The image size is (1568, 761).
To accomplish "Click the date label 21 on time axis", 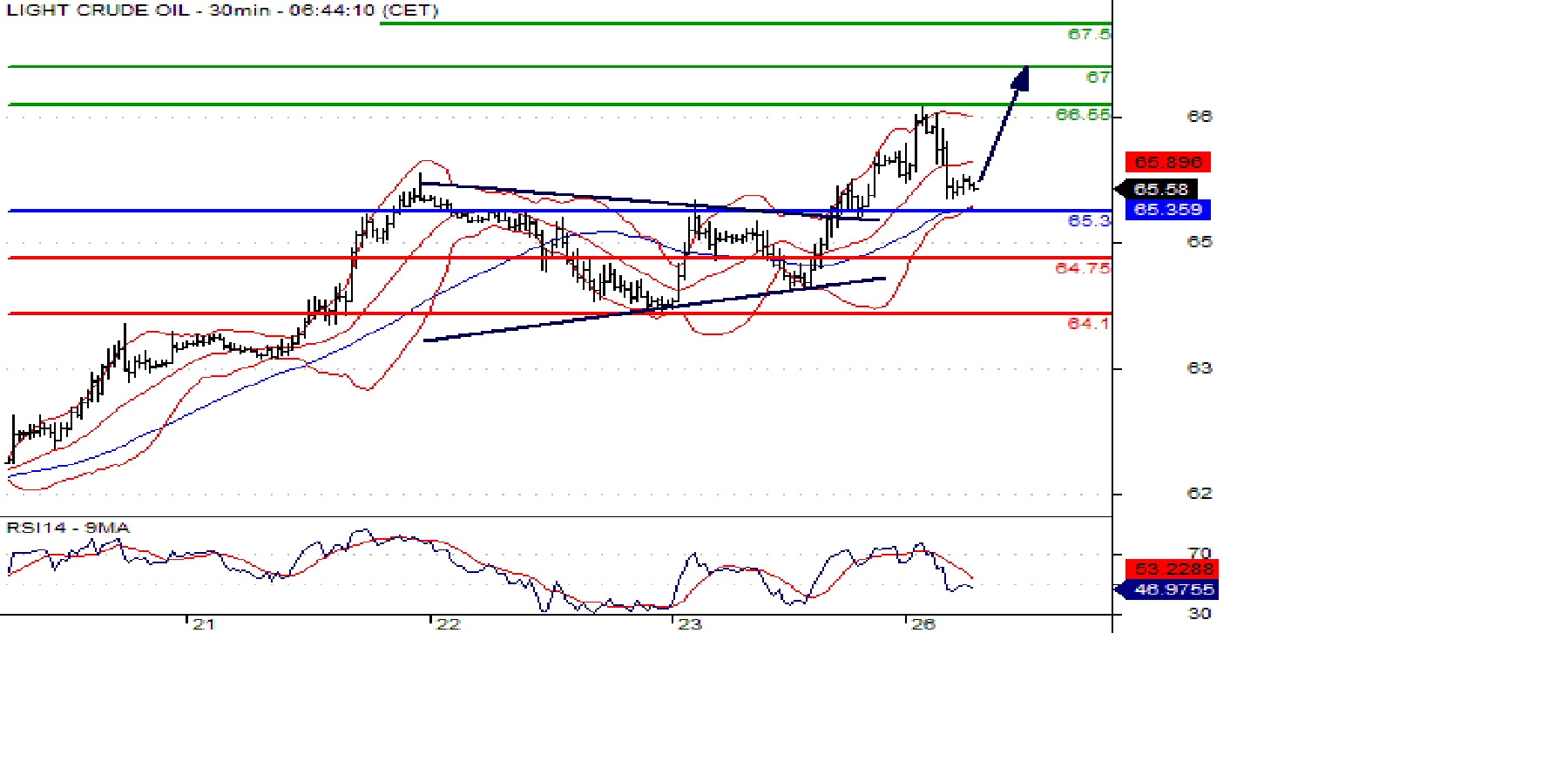I will pyautogui.click(x=204, y=624).
